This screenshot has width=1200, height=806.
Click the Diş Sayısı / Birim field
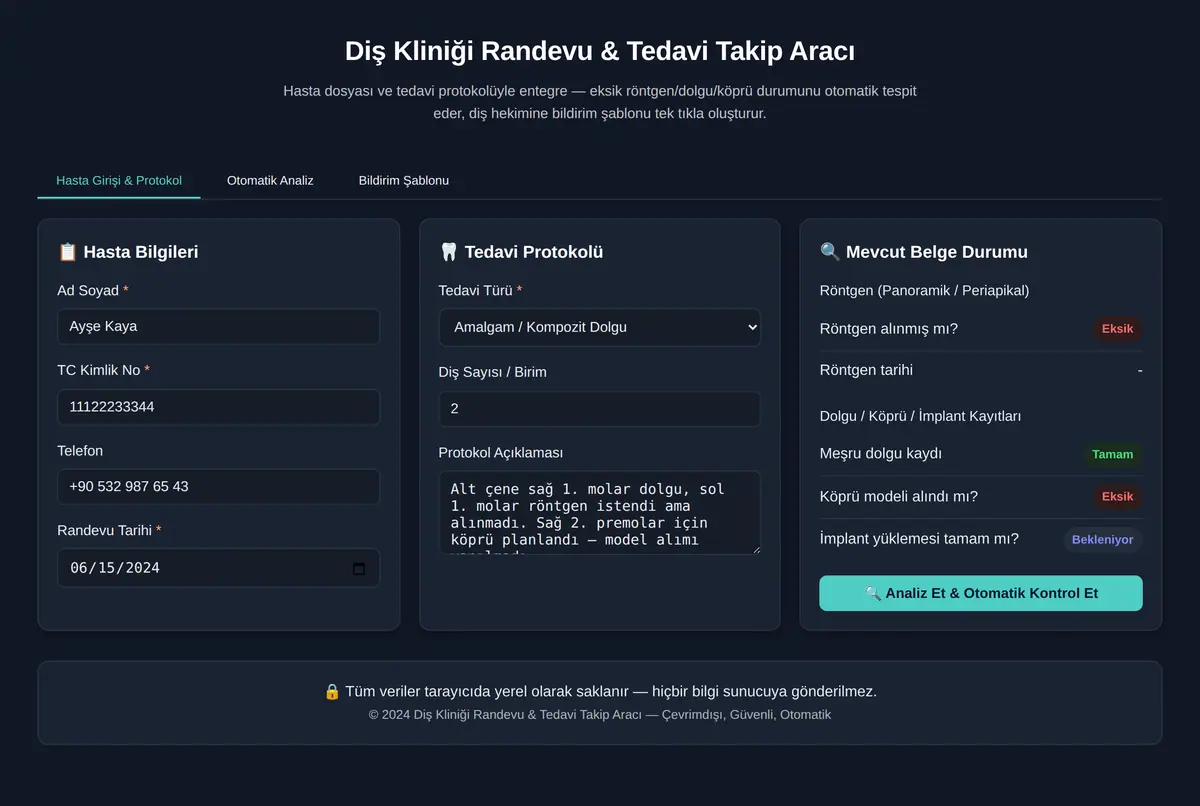pos(600,409)
